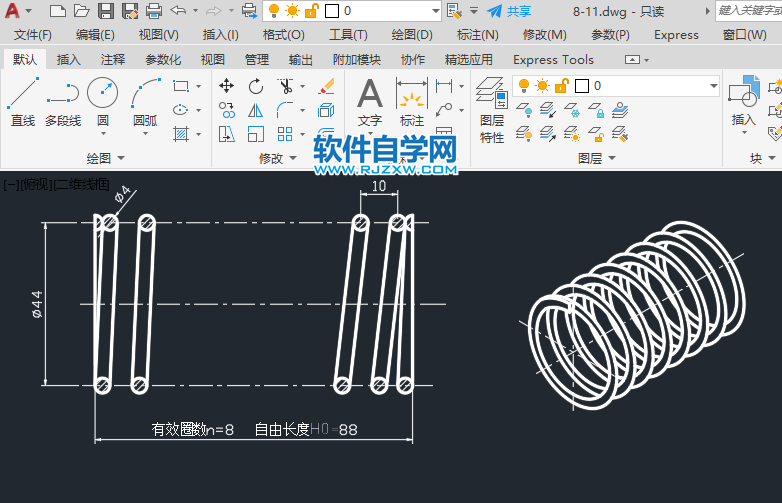Viewport: 782px width, 503px height.
Task: Open 图层特性 layer properties manager
Action: (x=492, y=111)
